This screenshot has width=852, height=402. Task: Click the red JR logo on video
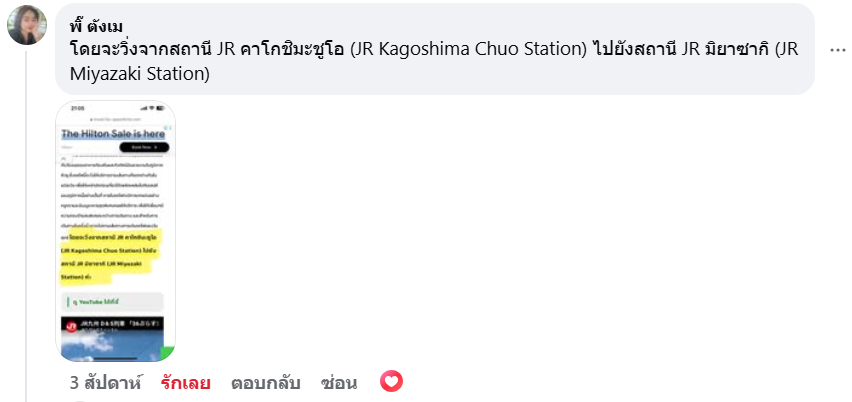(71, 326)
